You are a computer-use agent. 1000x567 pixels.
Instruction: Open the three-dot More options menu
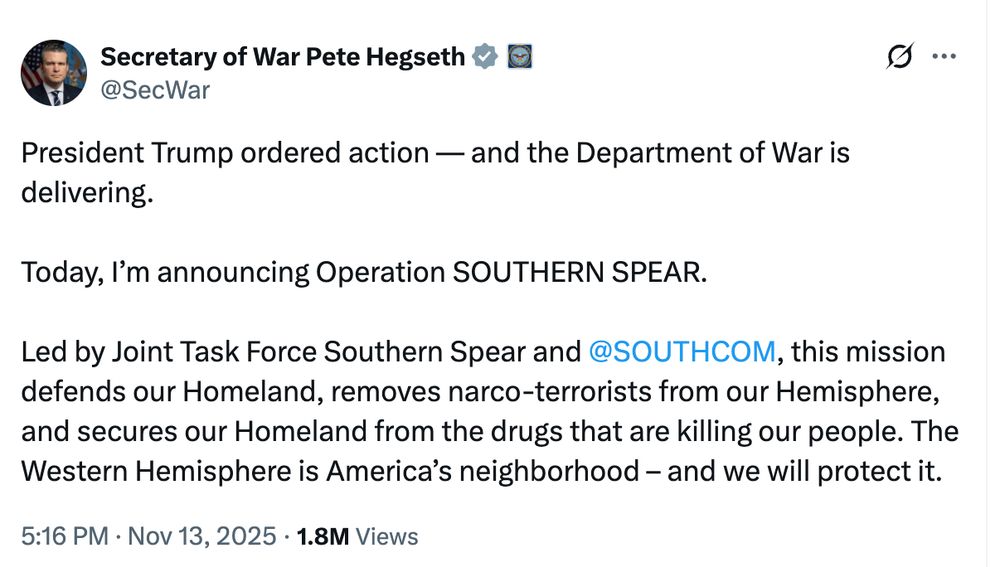pos(944,57)
